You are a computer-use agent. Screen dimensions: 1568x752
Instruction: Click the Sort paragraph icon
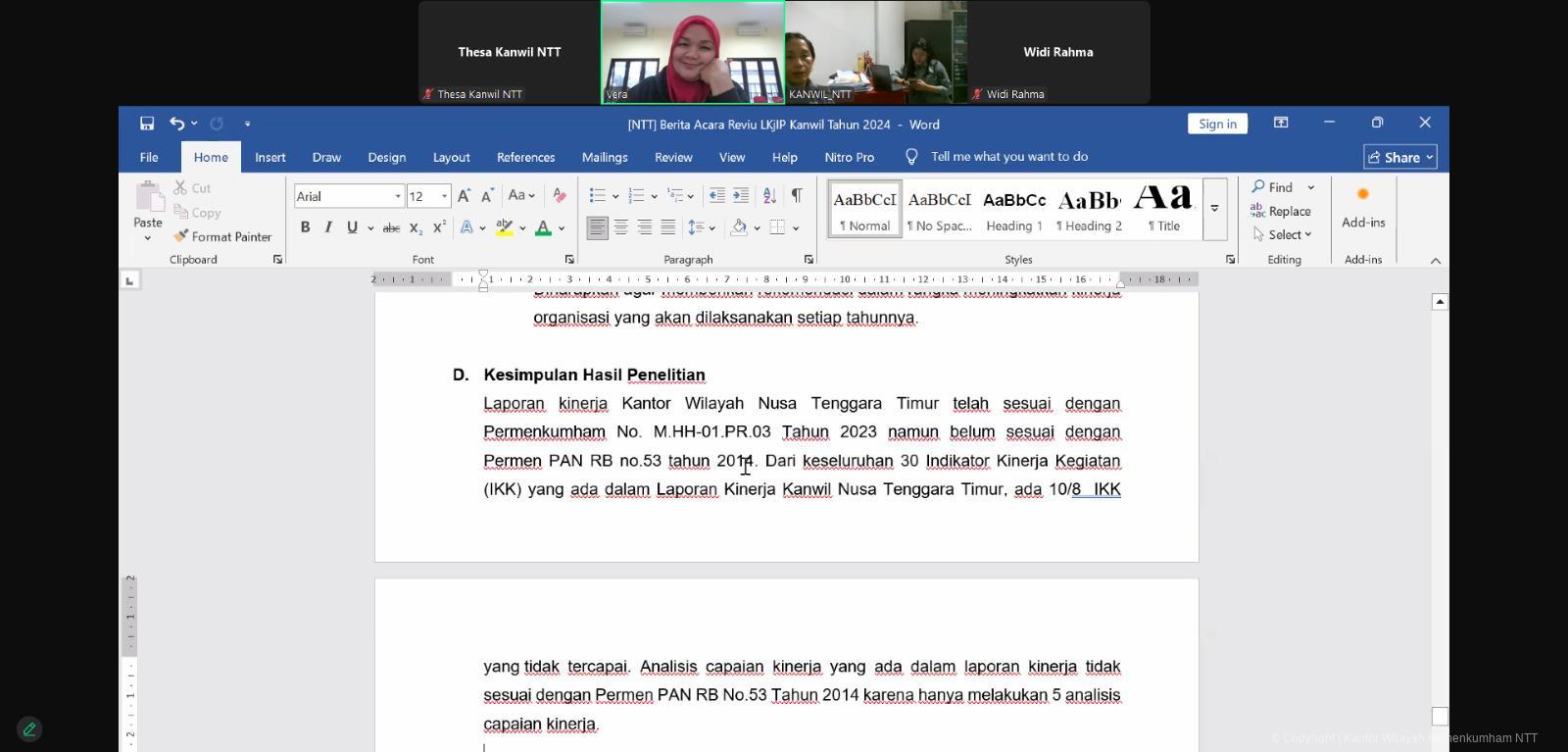769,195
